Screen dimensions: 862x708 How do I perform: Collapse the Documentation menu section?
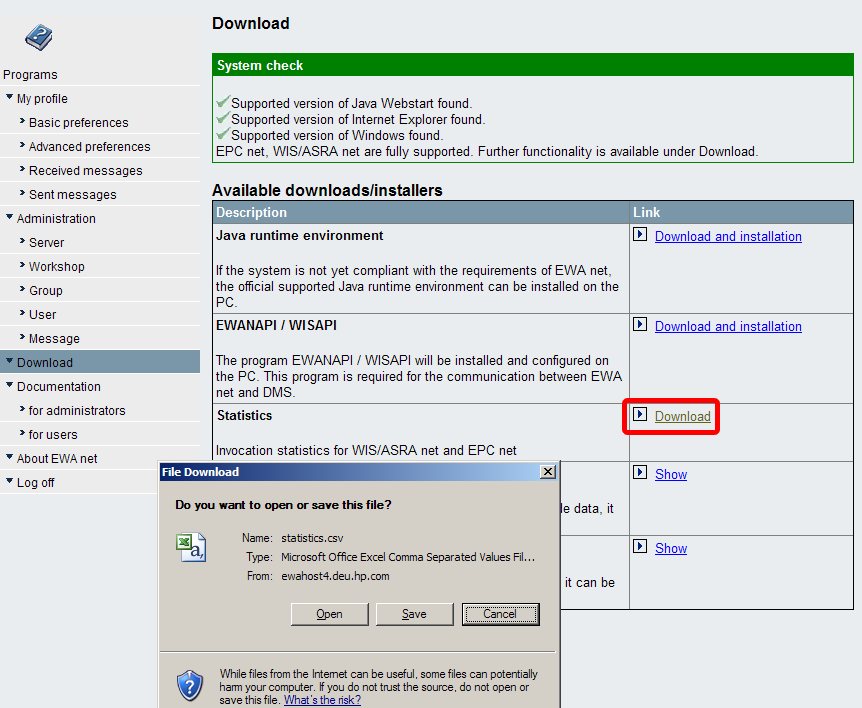(9, 386)
